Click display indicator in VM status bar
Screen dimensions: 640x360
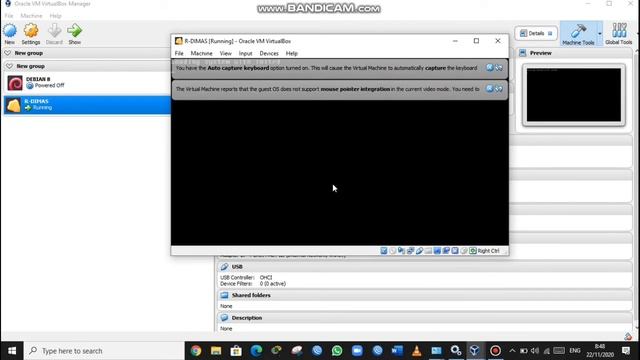pos(437,251)
